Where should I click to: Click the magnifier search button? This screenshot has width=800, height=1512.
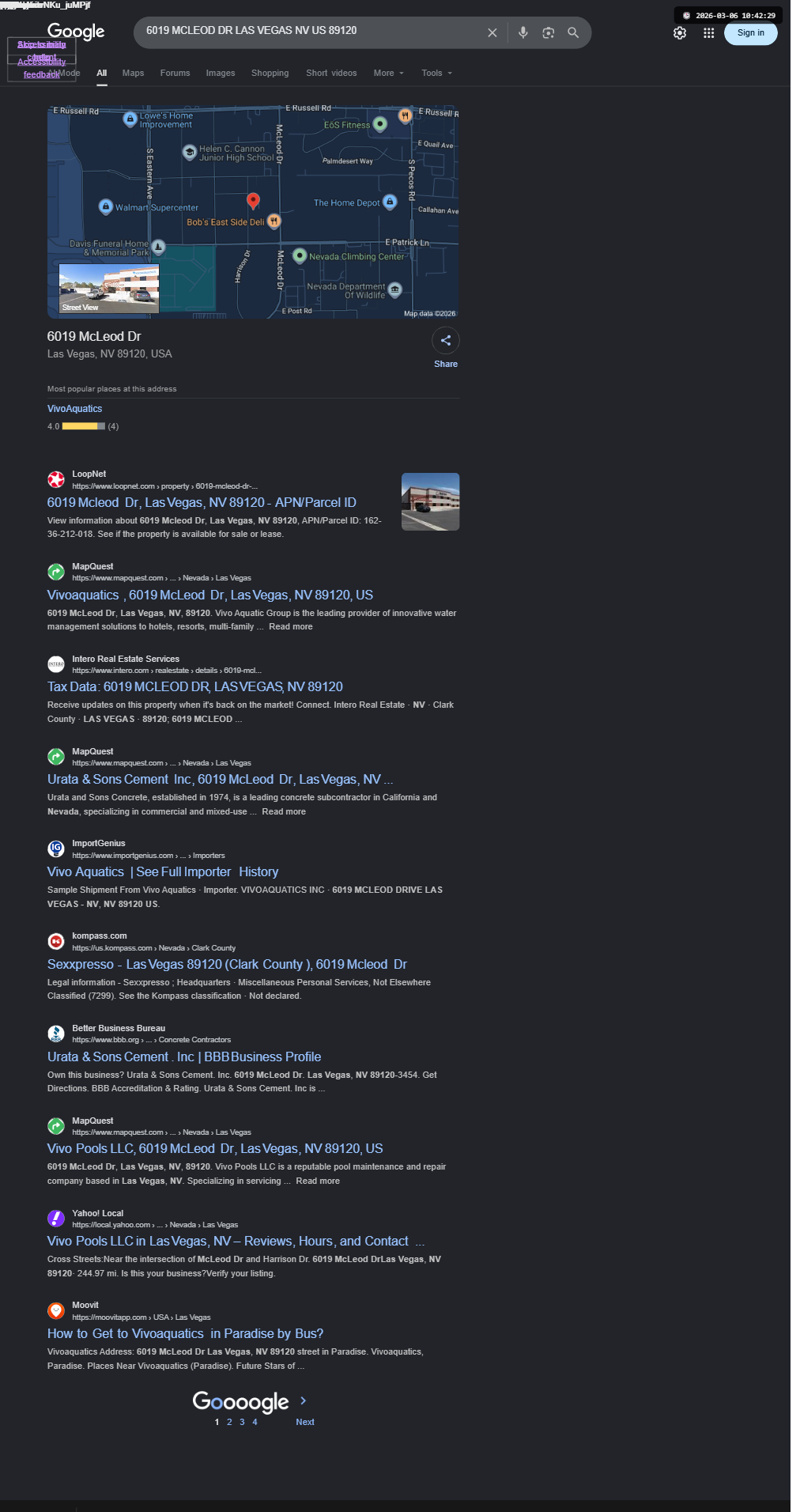click(x=574, y=33)
